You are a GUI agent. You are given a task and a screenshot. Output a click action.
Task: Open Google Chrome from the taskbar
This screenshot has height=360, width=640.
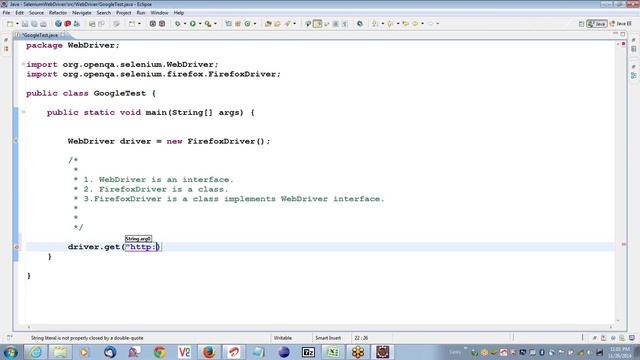[160, 352]
